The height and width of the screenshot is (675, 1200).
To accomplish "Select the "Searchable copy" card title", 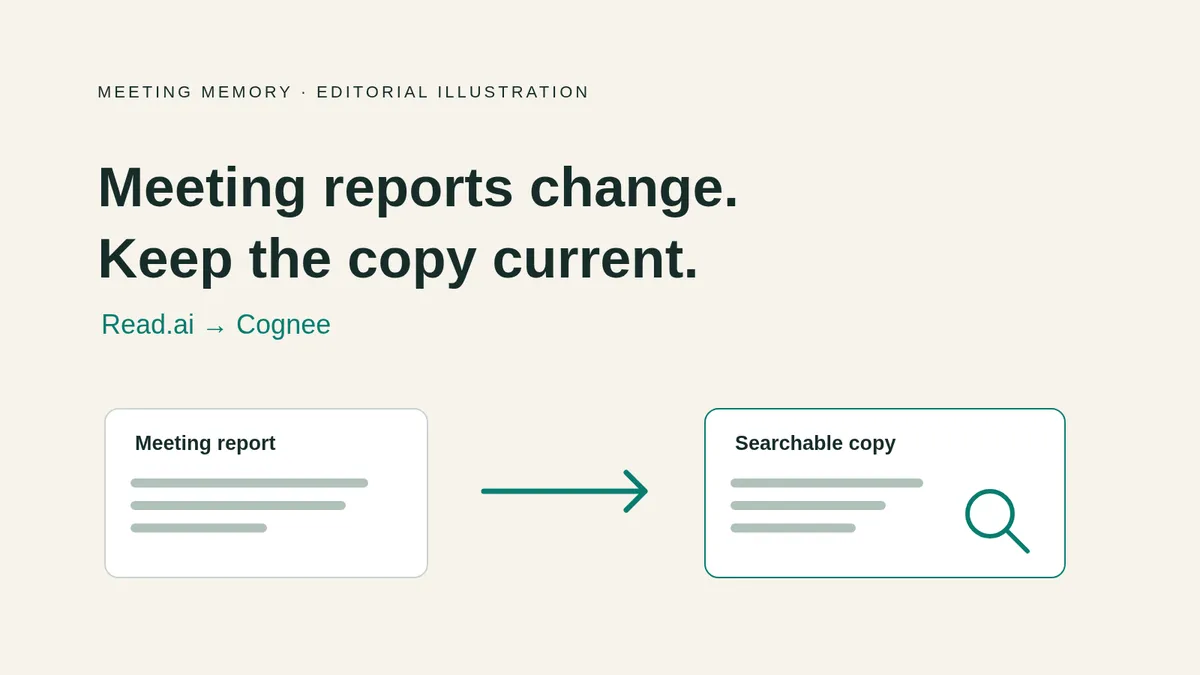I will click(815, 443).
